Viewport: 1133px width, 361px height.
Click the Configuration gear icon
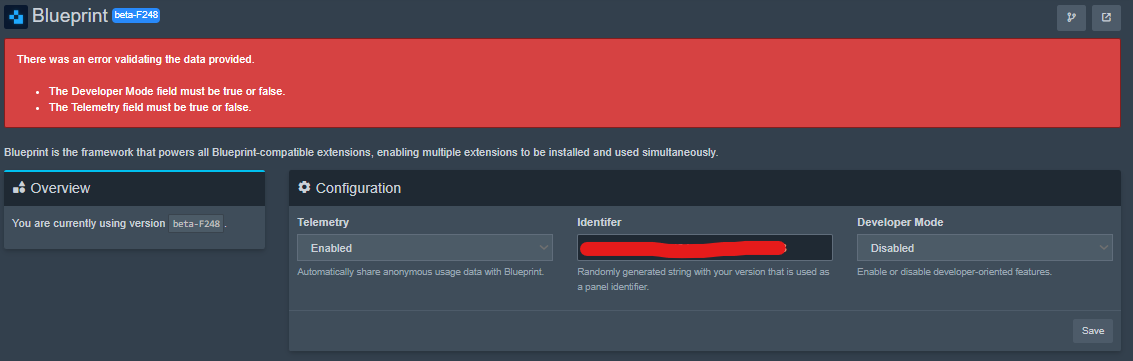tap(304, 188)
